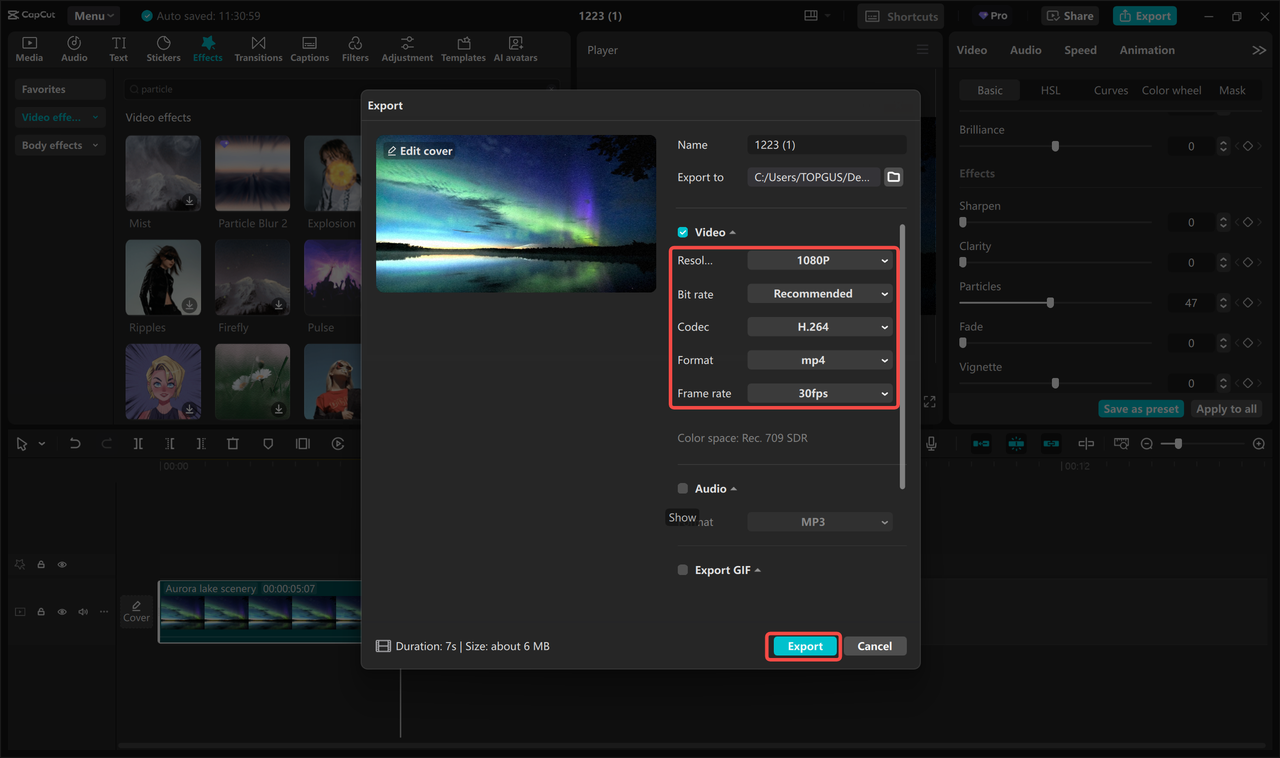1280x758 pixels.
Task: Switch to the Transitions panel
Action: [x=258, y=46]
